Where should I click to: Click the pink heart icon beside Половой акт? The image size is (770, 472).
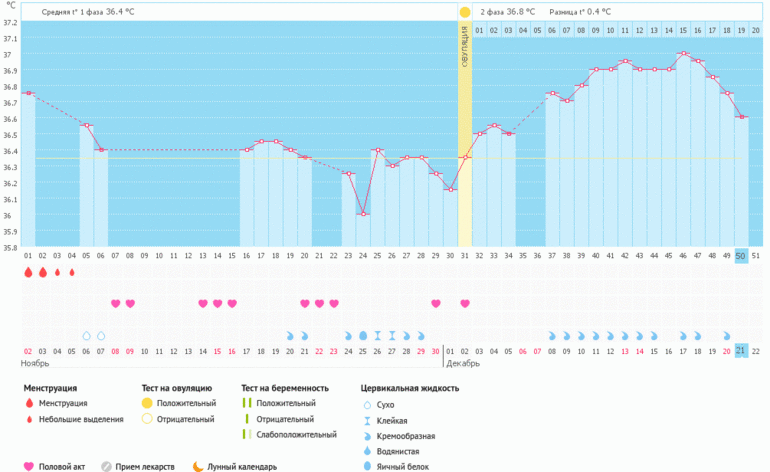point(28,466)
